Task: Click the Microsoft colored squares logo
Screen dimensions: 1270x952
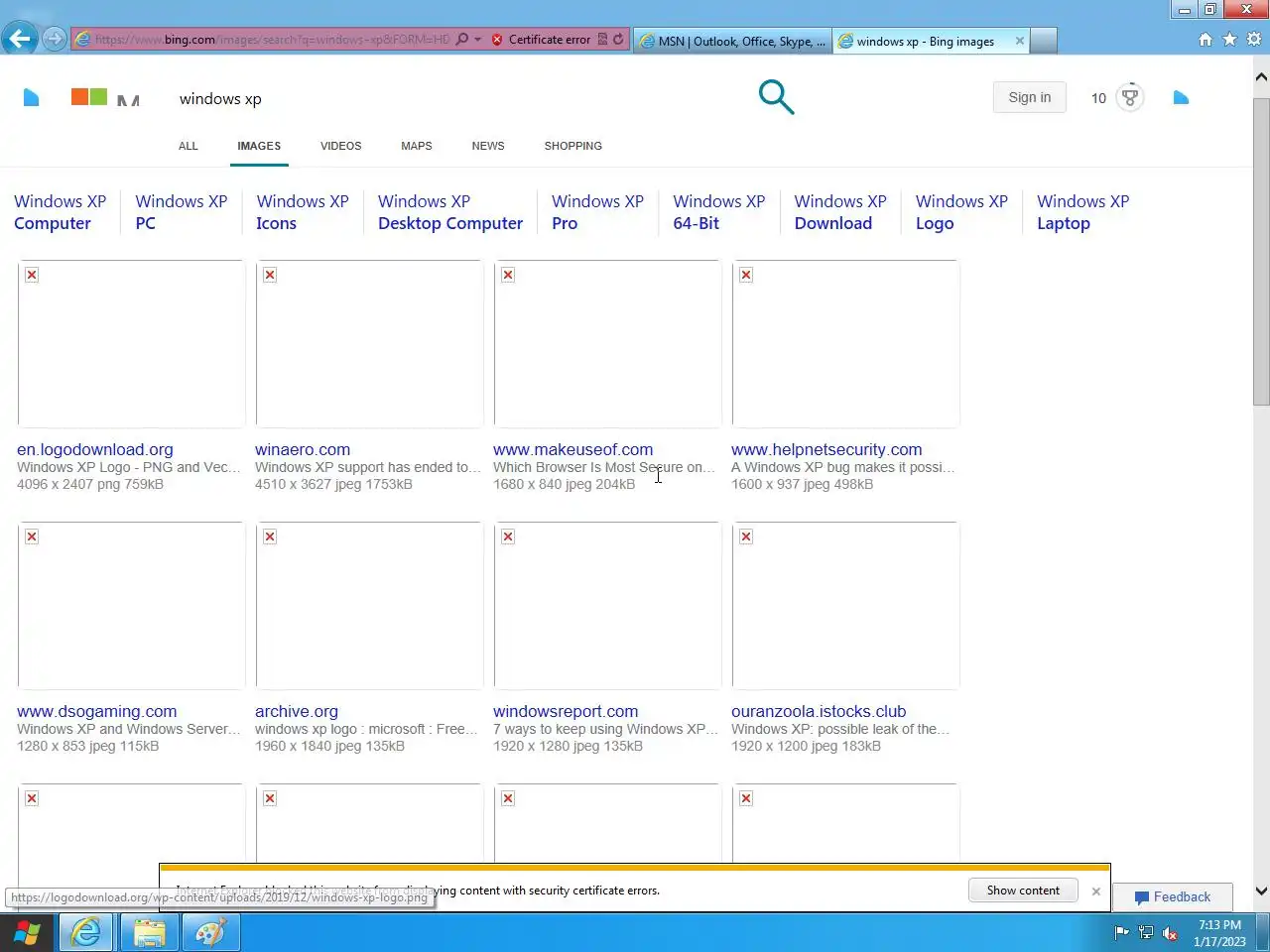Action: pyautogui.click(x=89, y=96)
